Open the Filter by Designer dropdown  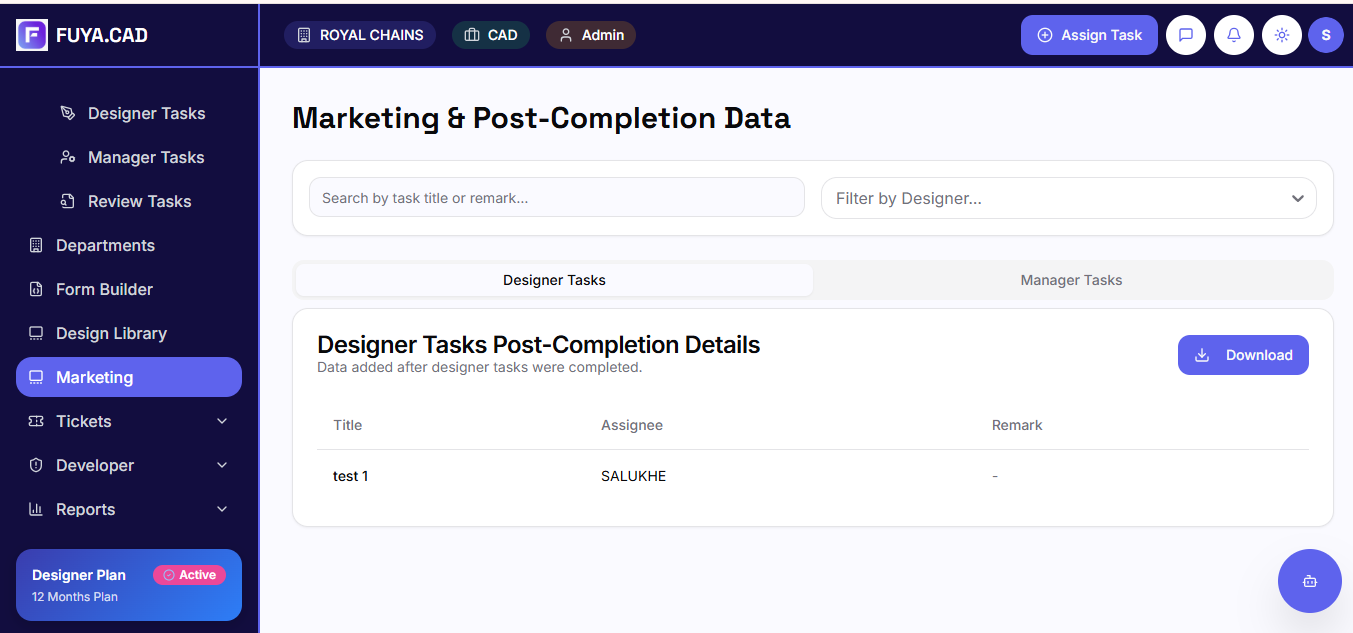click(1068, 198)
